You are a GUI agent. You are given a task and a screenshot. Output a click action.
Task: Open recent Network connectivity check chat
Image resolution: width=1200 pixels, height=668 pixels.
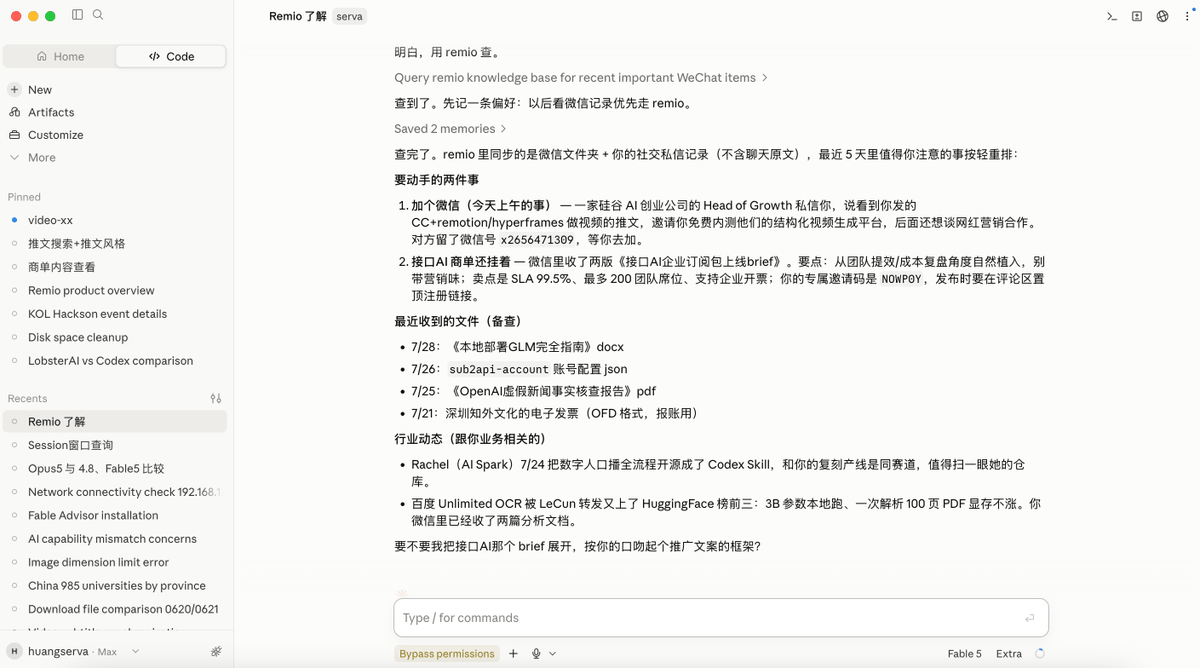pos(116,492)
